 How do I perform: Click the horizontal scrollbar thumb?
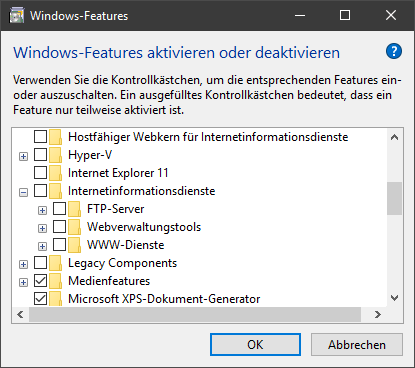pyautogui.click(x=195, y=314)
